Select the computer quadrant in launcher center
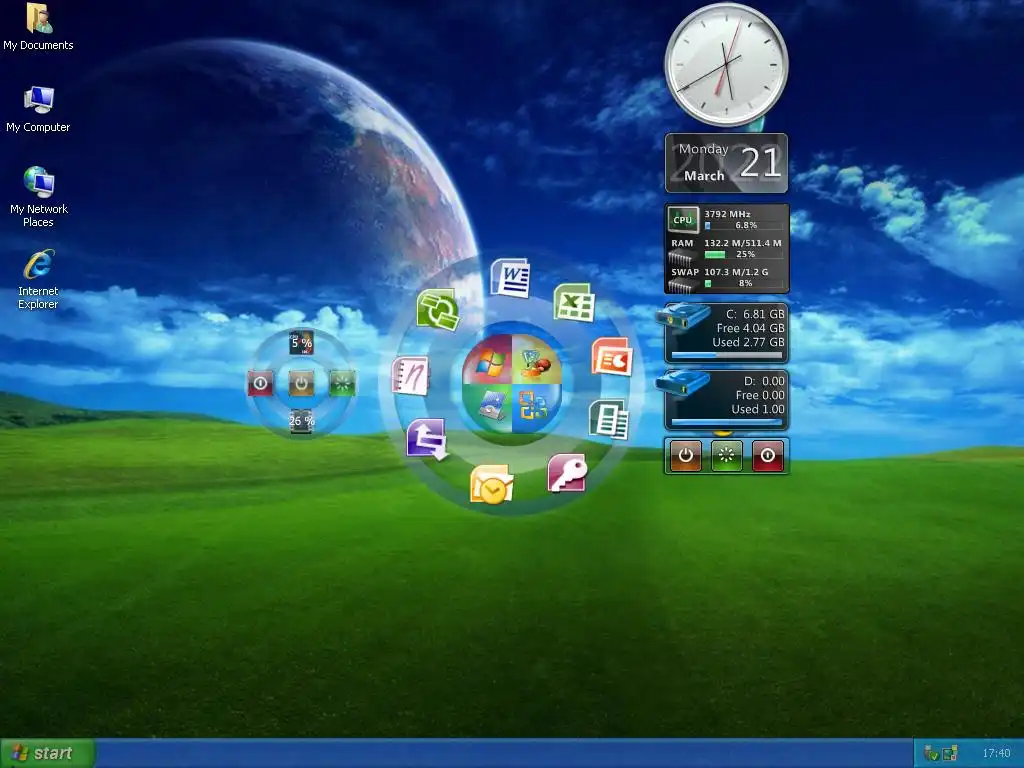Image resolution: width=1024 pixels, height=768 pixels. pos(488,408)
